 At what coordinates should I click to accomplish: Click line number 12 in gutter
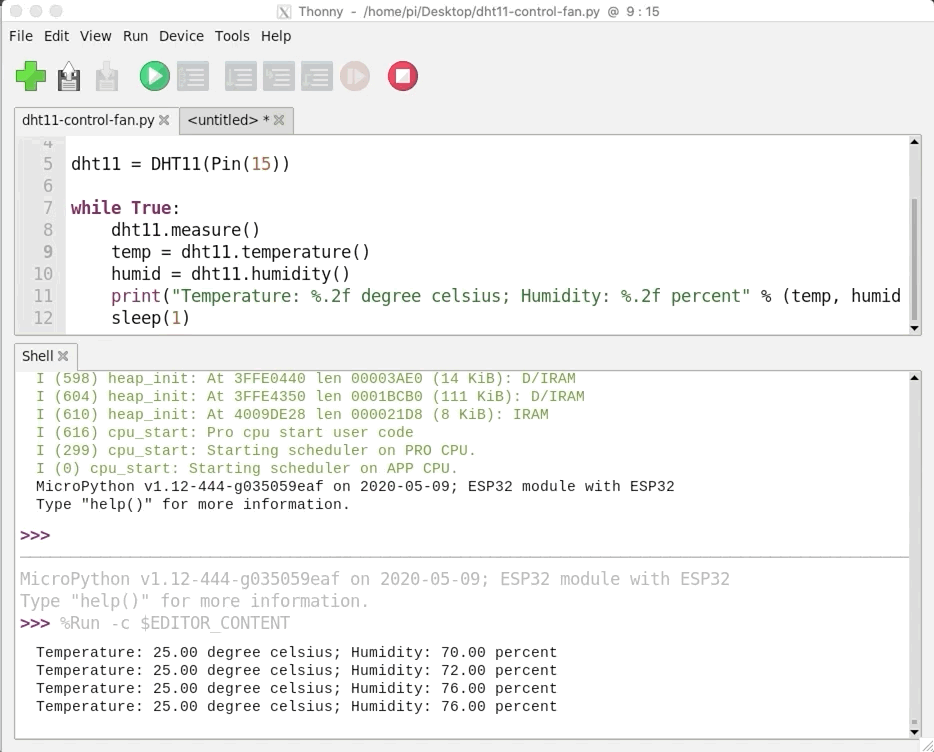43,318
